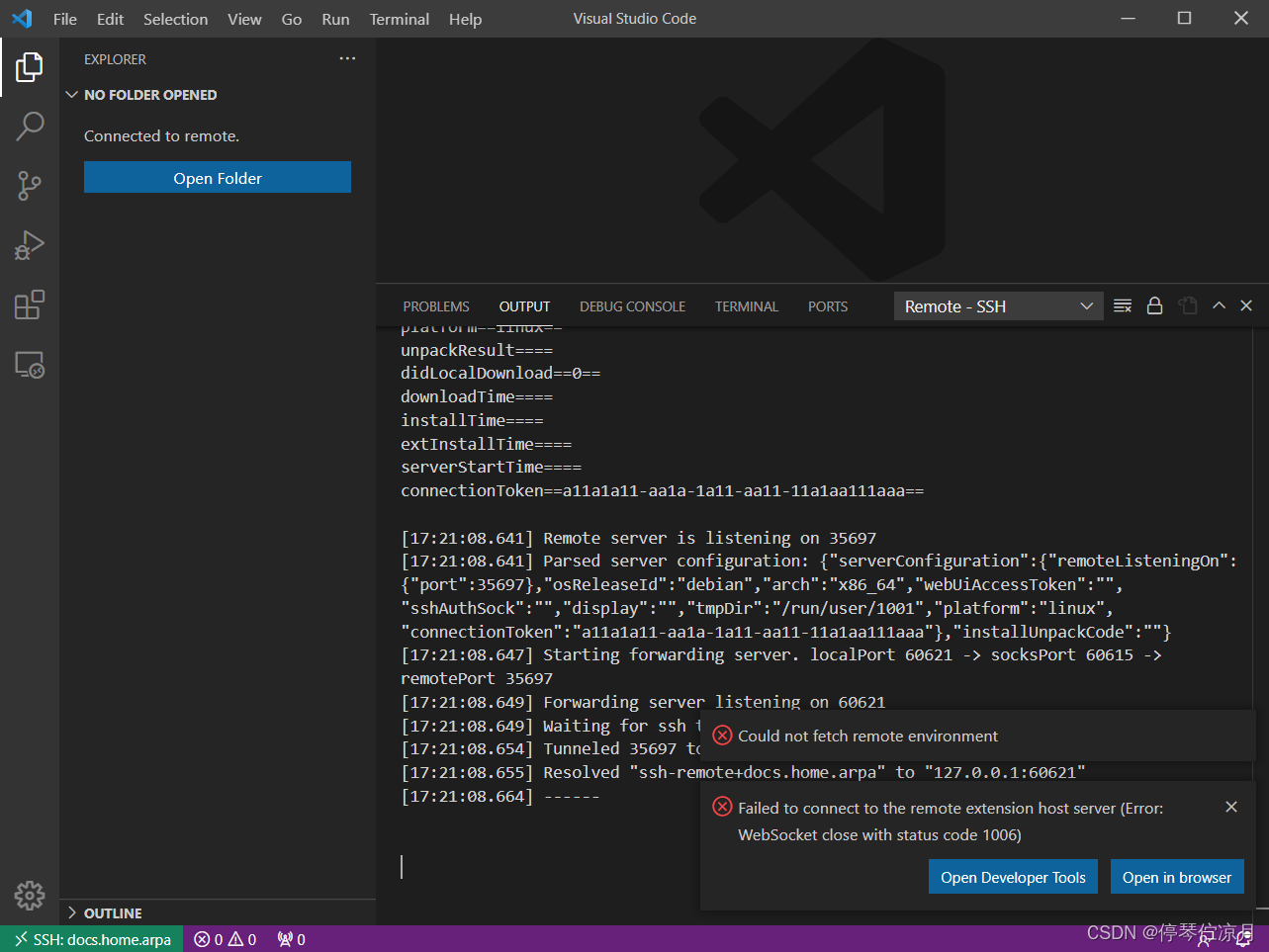Open Explorer views and more actions menu
The width and height of the screenshot is (1269, 952).
[x=347, y=59]
